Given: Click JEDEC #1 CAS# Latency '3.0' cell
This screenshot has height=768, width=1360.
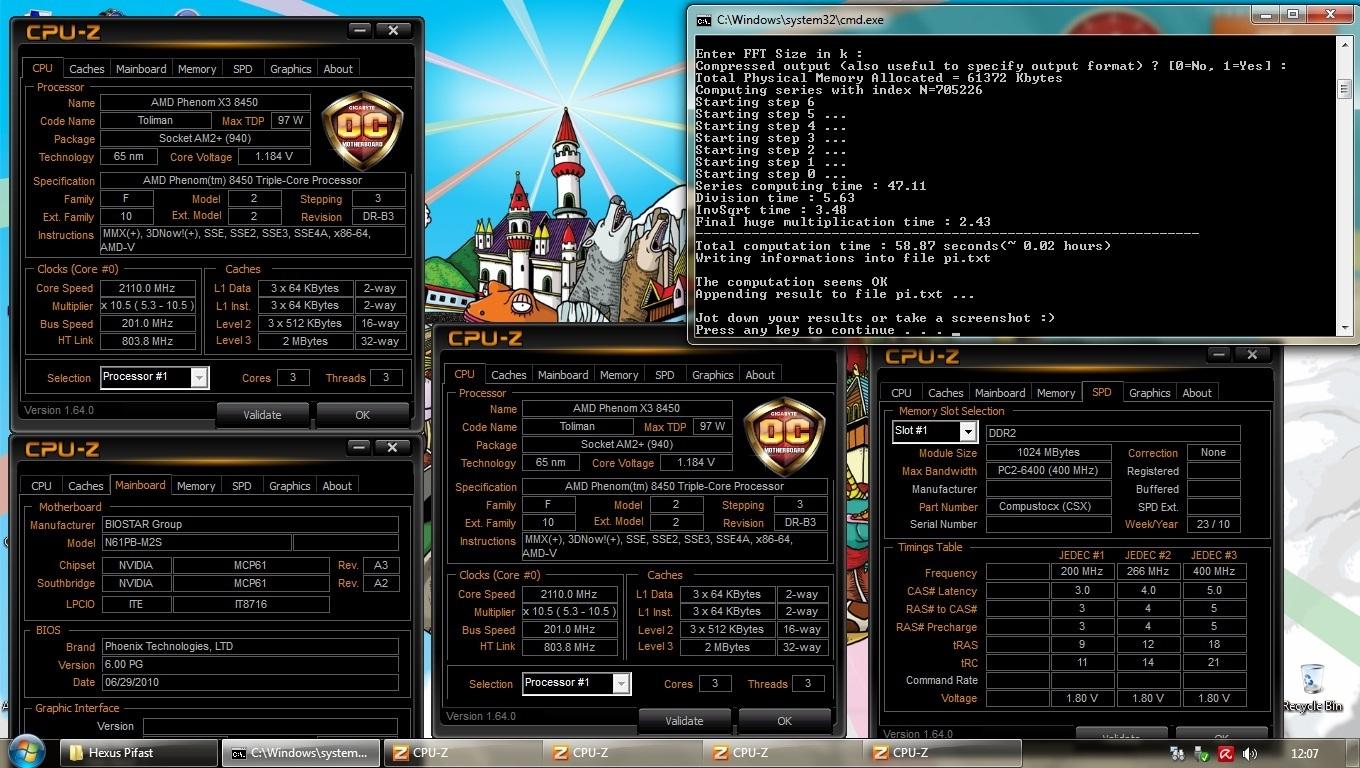Looking at the screenshot, I should pos(1082,590).
